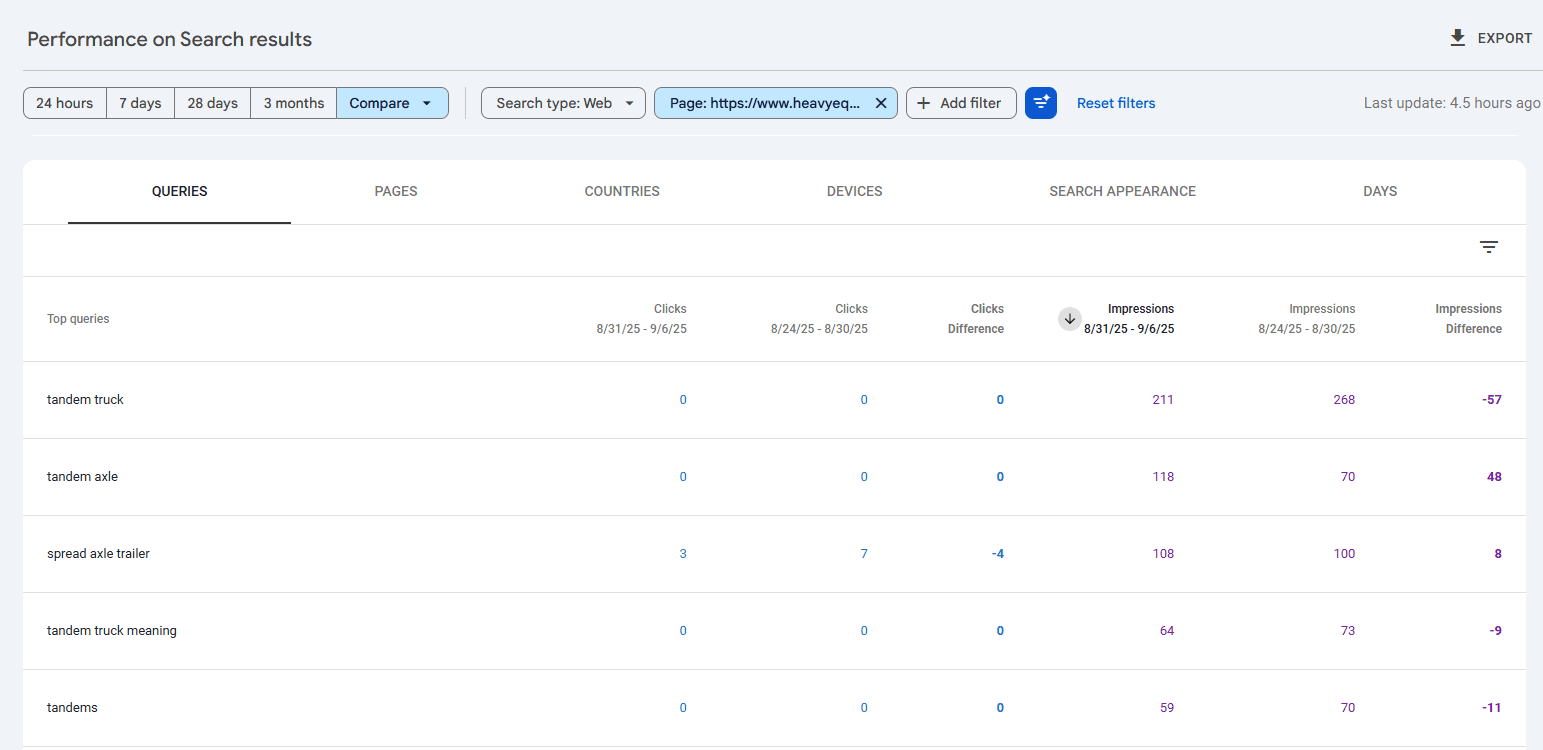Sort by Clicks Difference column header

pos(976,319)
